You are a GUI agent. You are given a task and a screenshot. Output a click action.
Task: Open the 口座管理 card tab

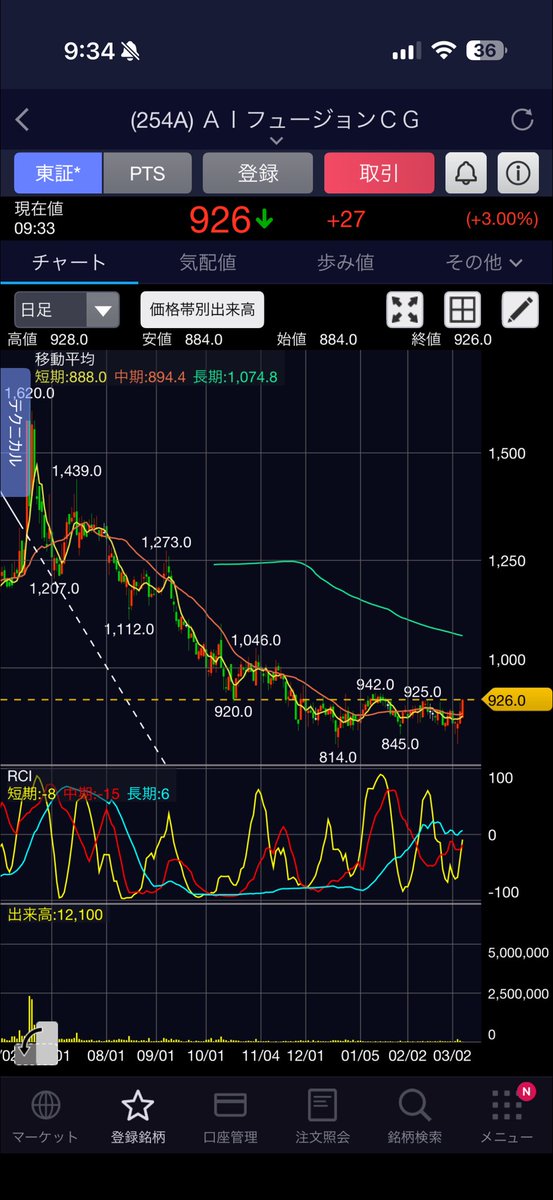[x=230, y=1117]
